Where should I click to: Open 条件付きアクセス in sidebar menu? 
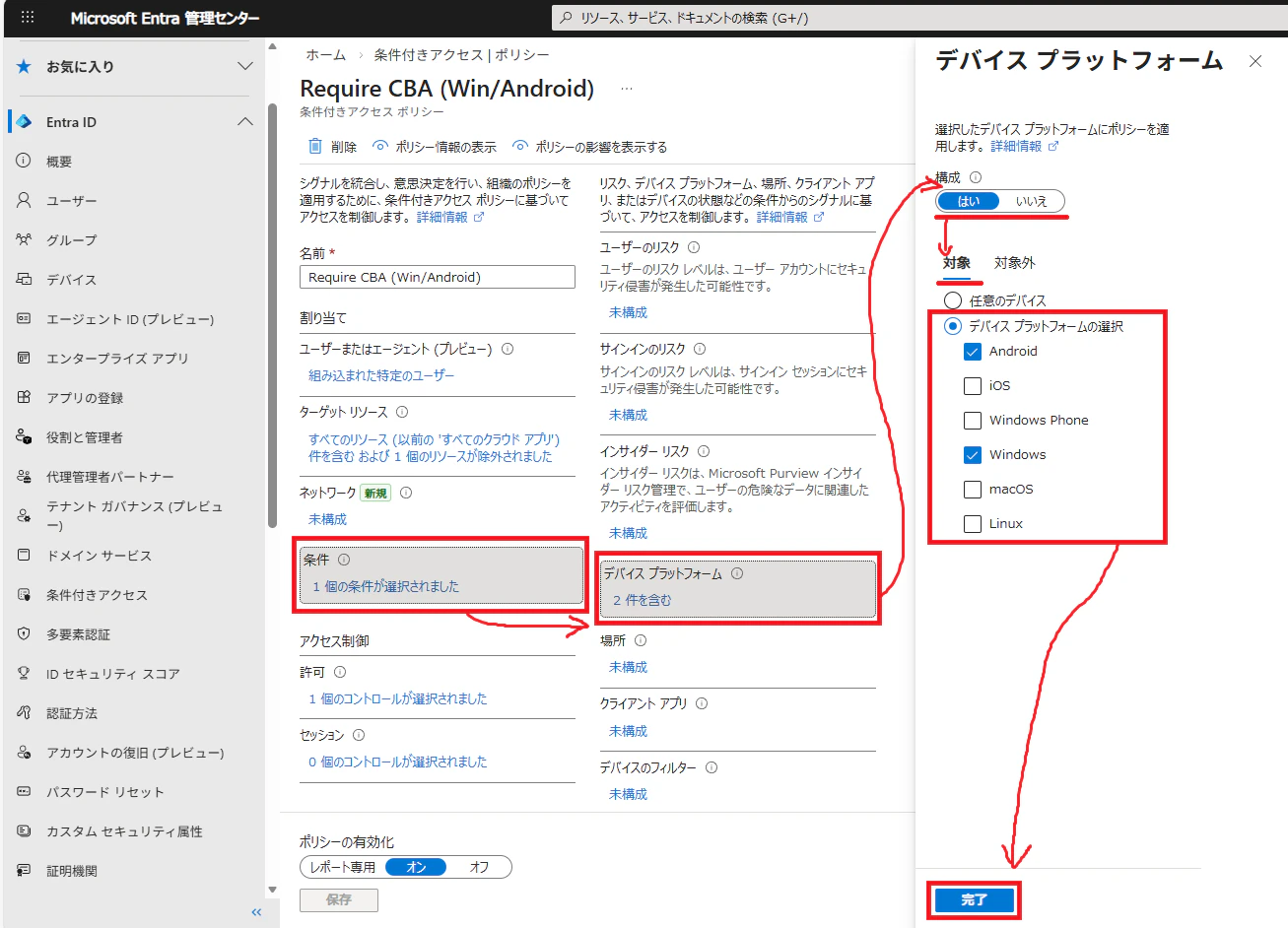coord(97,595)
